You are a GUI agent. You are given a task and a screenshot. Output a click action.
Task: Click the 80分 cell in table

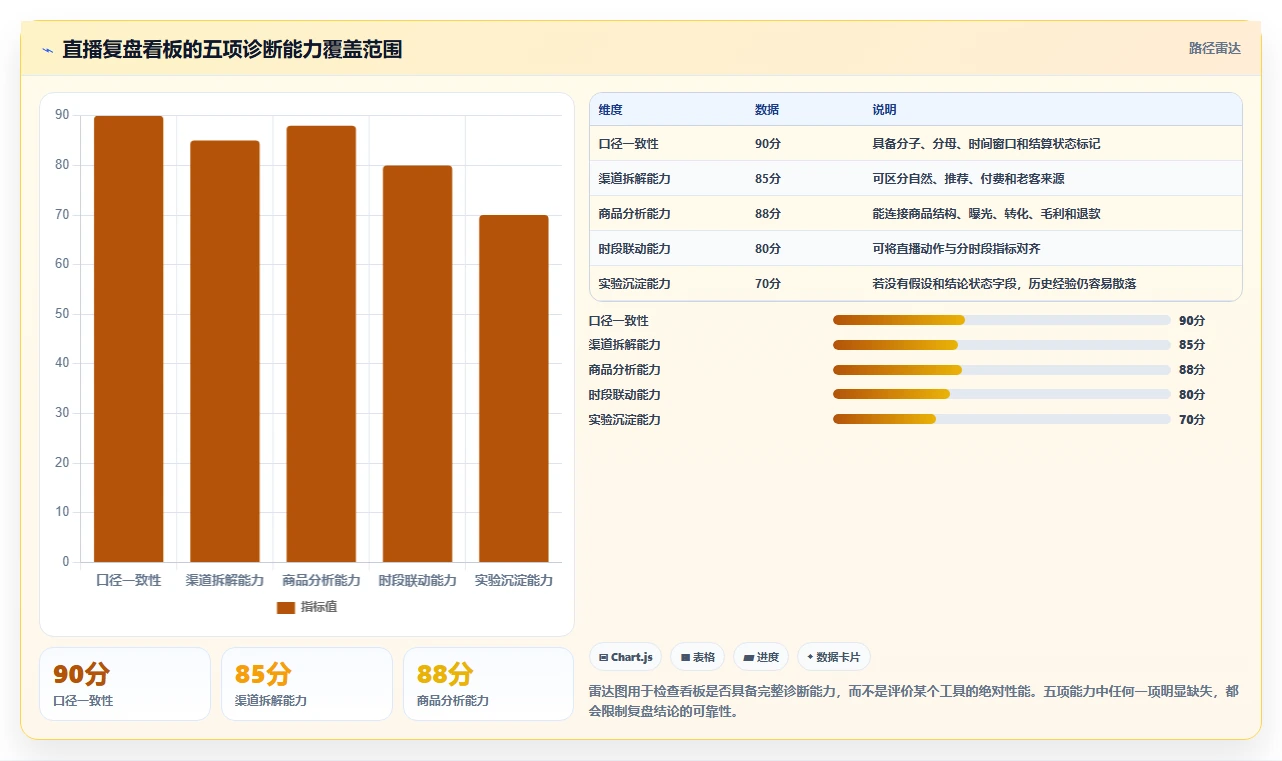[x=805, y=249]
